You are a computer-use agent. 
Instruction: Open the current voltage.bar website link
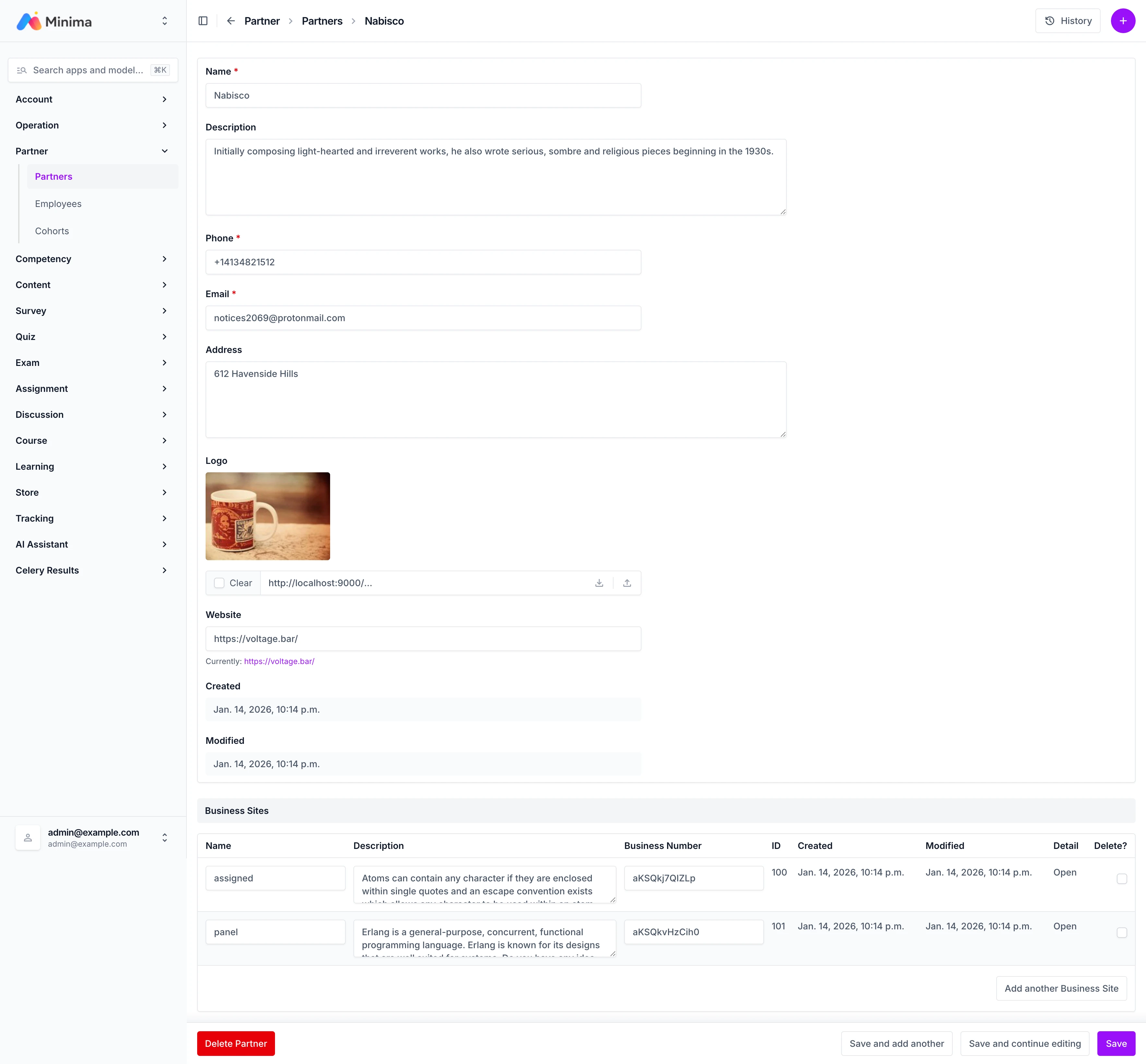279,661
